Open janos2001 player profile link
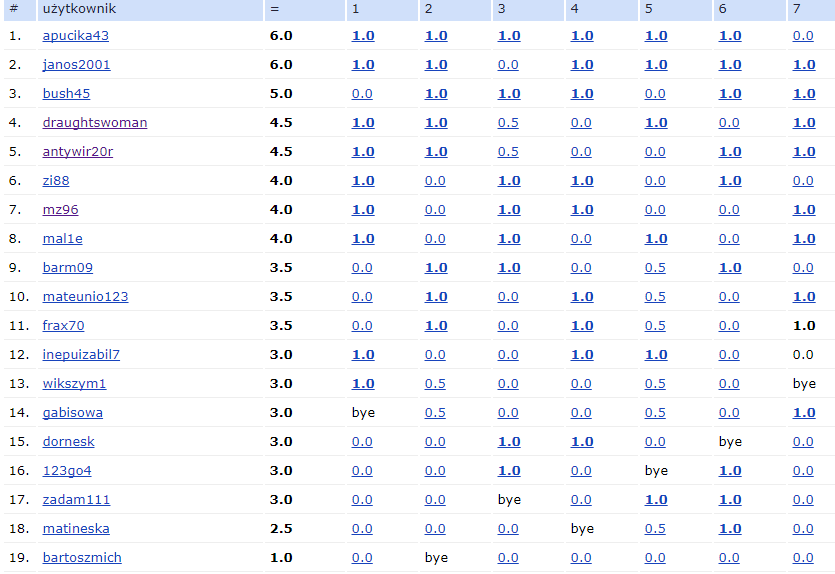 point(76,65)
